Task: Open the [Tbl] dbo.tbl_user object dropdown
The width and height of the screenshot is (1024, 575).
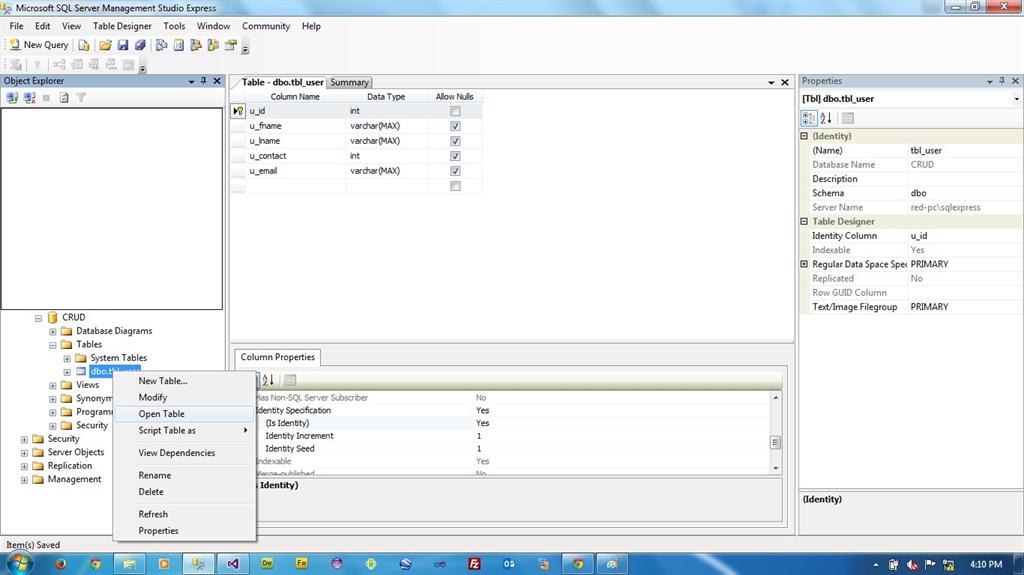Action: pos(1016,99)
